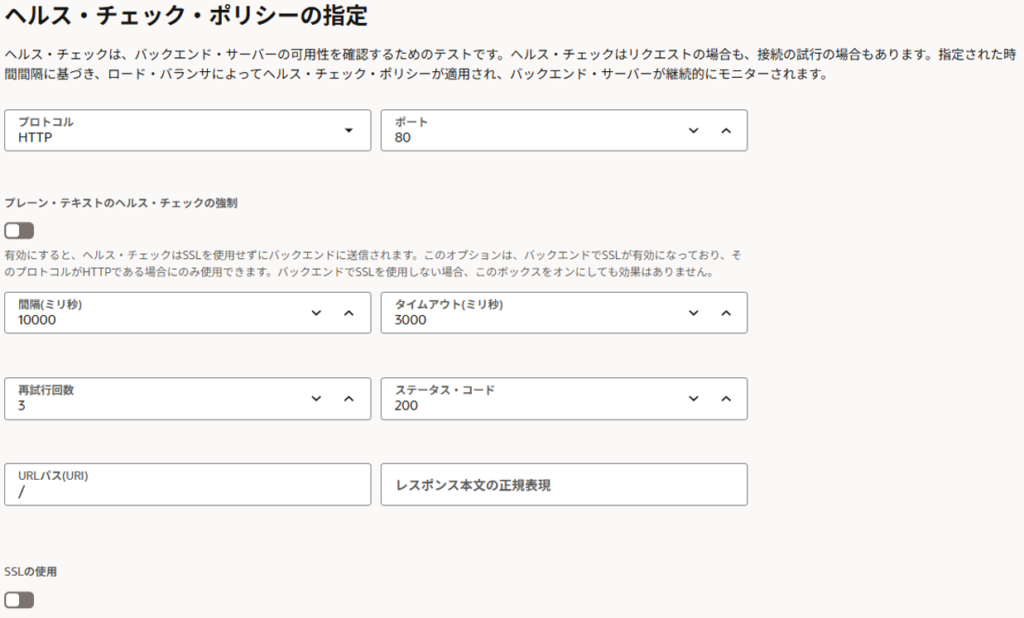1024x618 pixels.
Task: Enable the SSLの使用 toggle switch
Action: 19,600
